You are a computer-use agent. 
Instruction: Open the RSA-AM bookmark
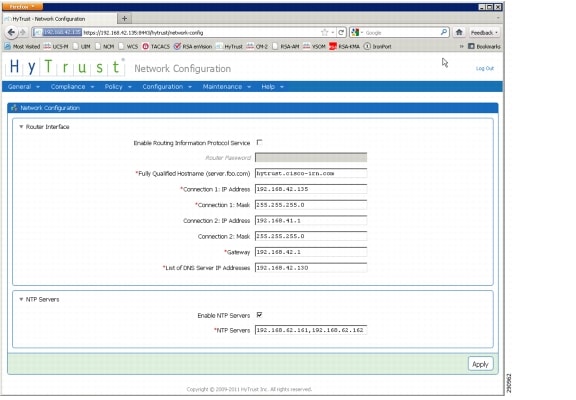(x=286, y=47)
